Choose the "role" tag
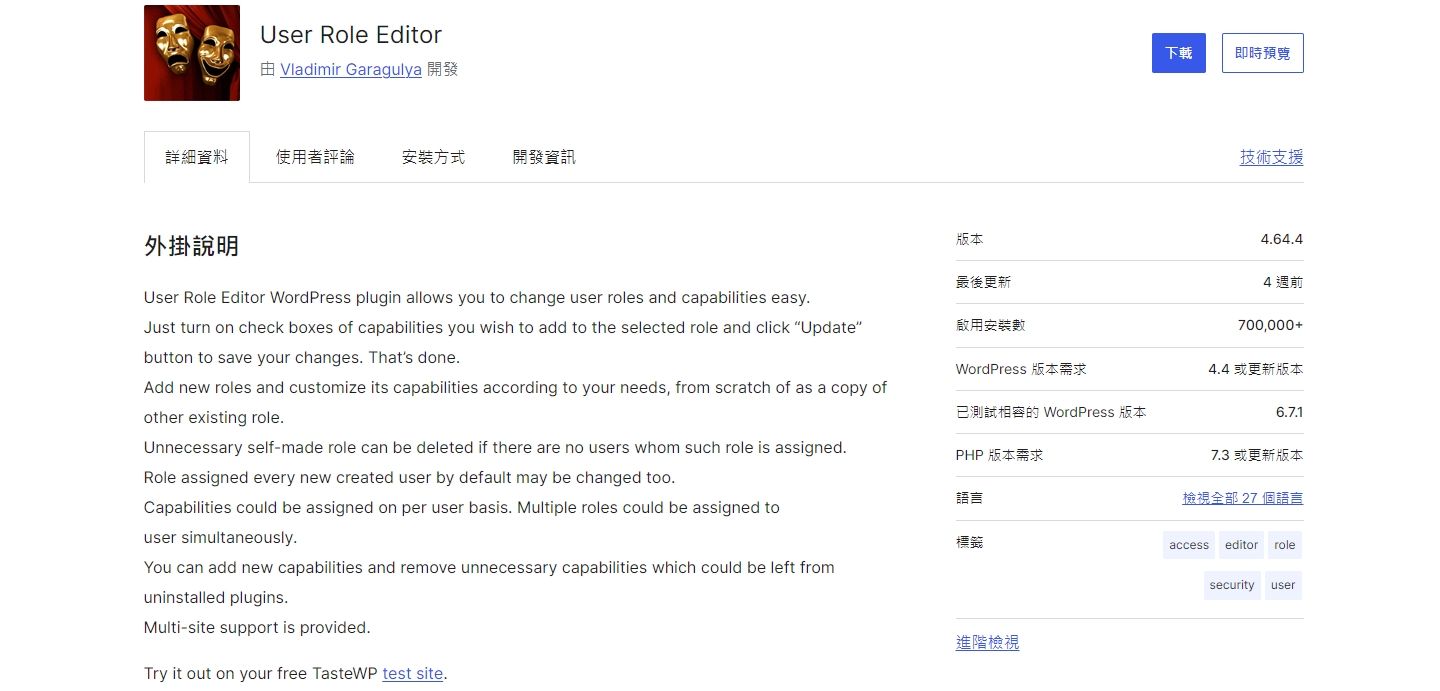Viewport: 1440px width, 691px height. point(1285,545)
